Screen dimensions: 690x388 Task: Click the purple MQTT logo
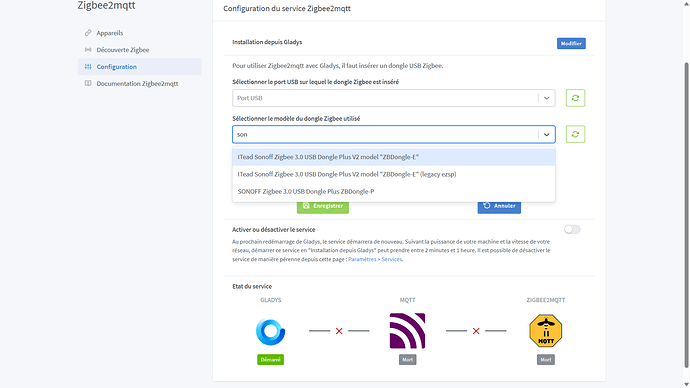click(x=407, y=331)
